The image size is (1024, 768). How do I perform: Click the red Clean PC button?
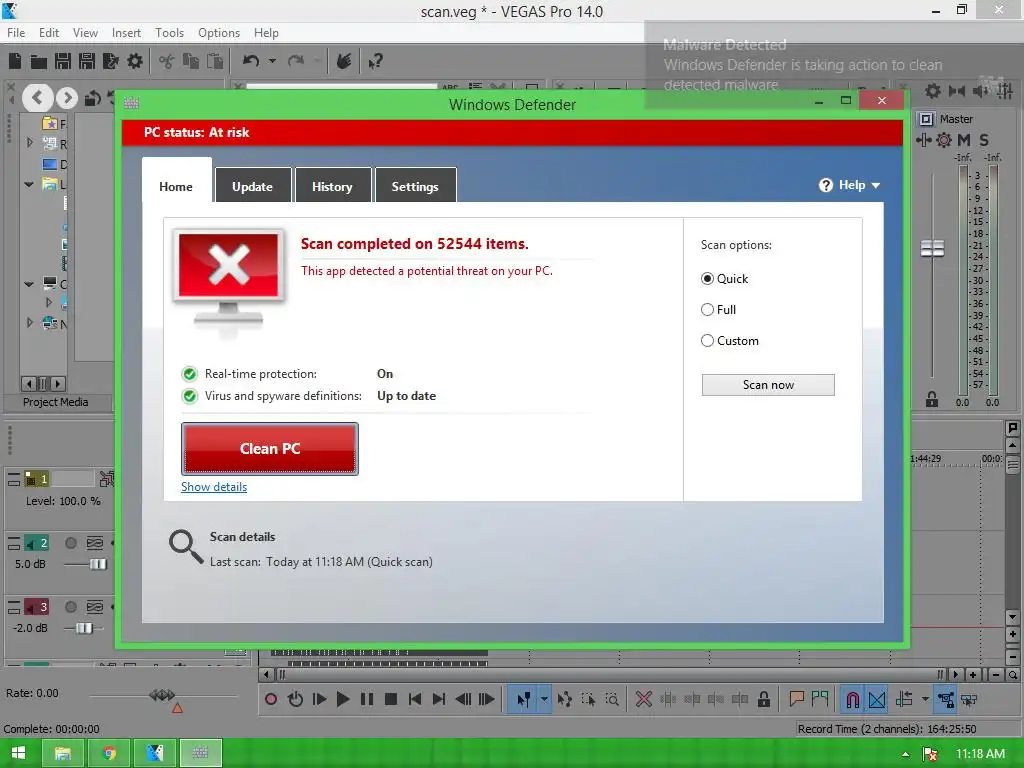click(270, 449)
